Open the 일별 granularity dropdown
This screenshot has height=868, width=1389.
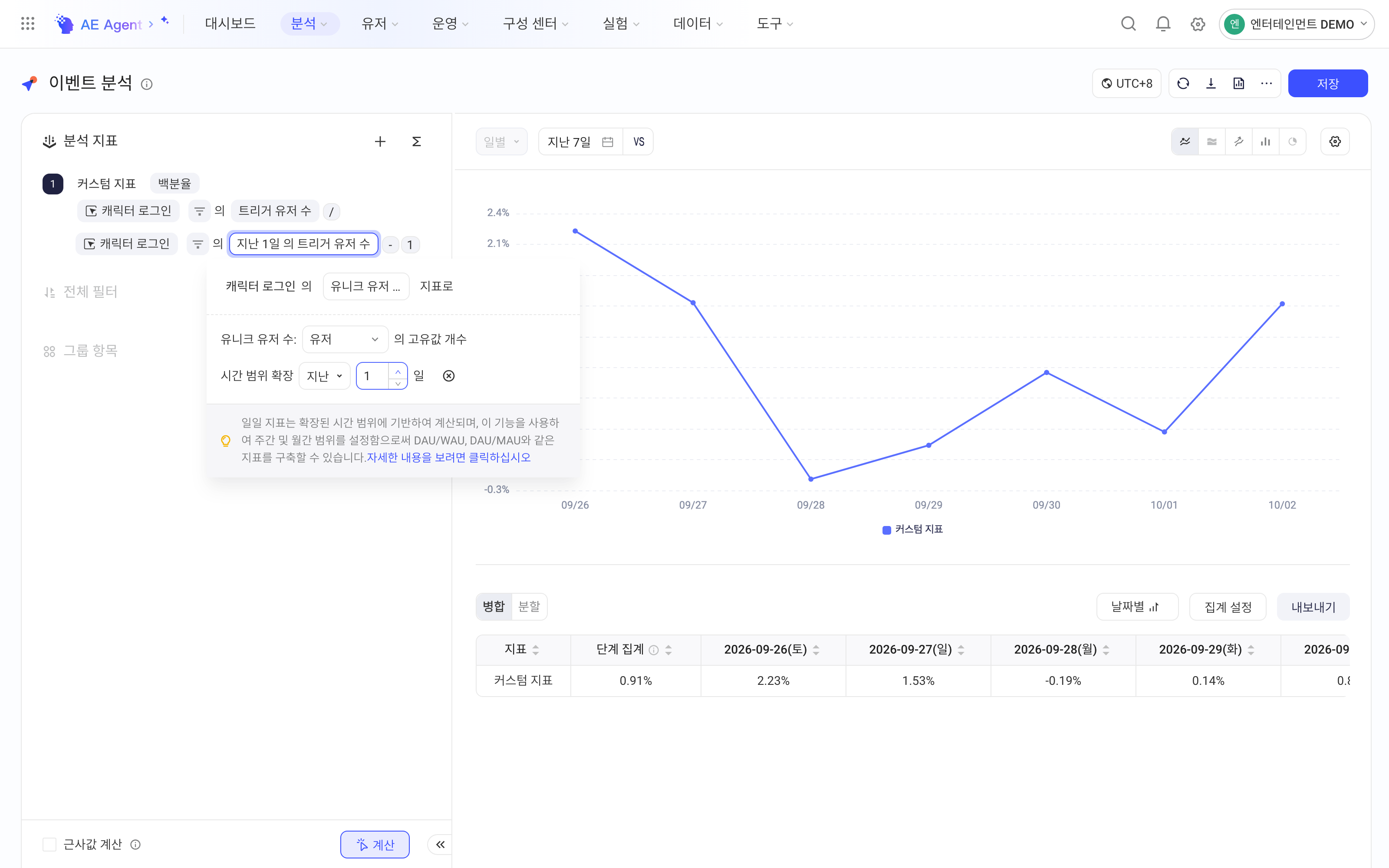tap(502, 141)
